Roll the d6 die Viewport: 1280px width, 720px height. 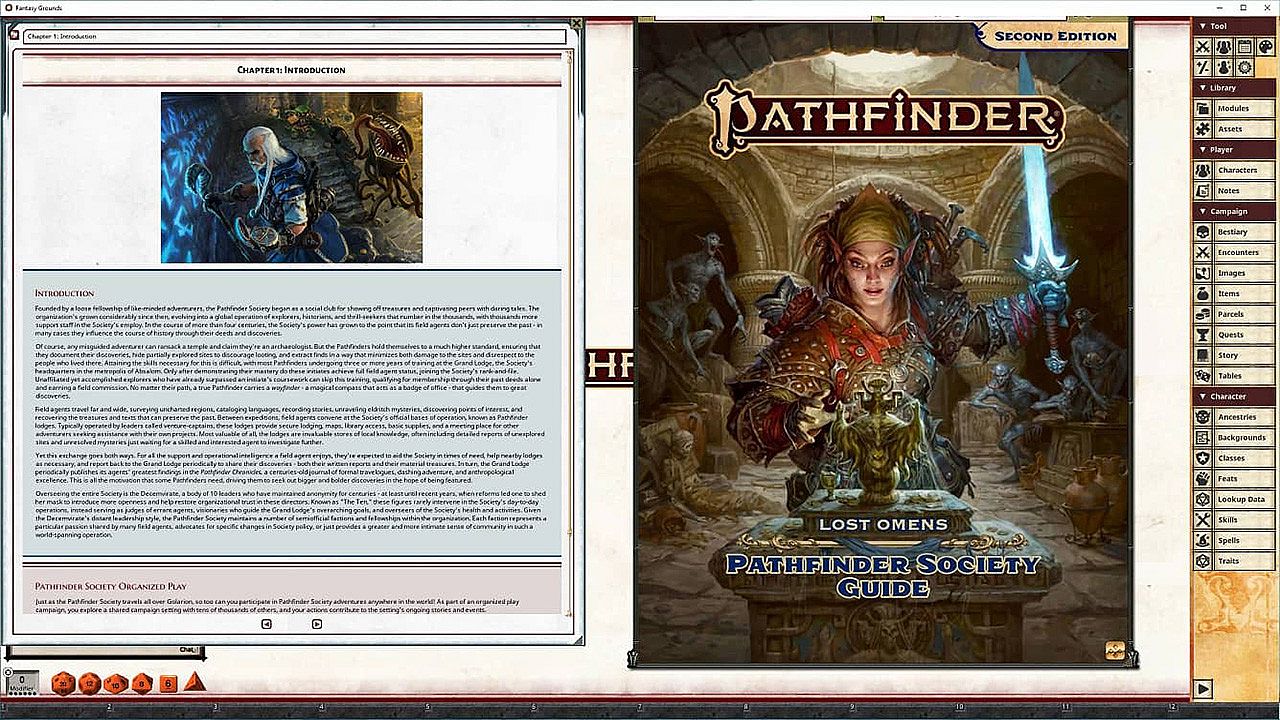click(x=168, y=683)
